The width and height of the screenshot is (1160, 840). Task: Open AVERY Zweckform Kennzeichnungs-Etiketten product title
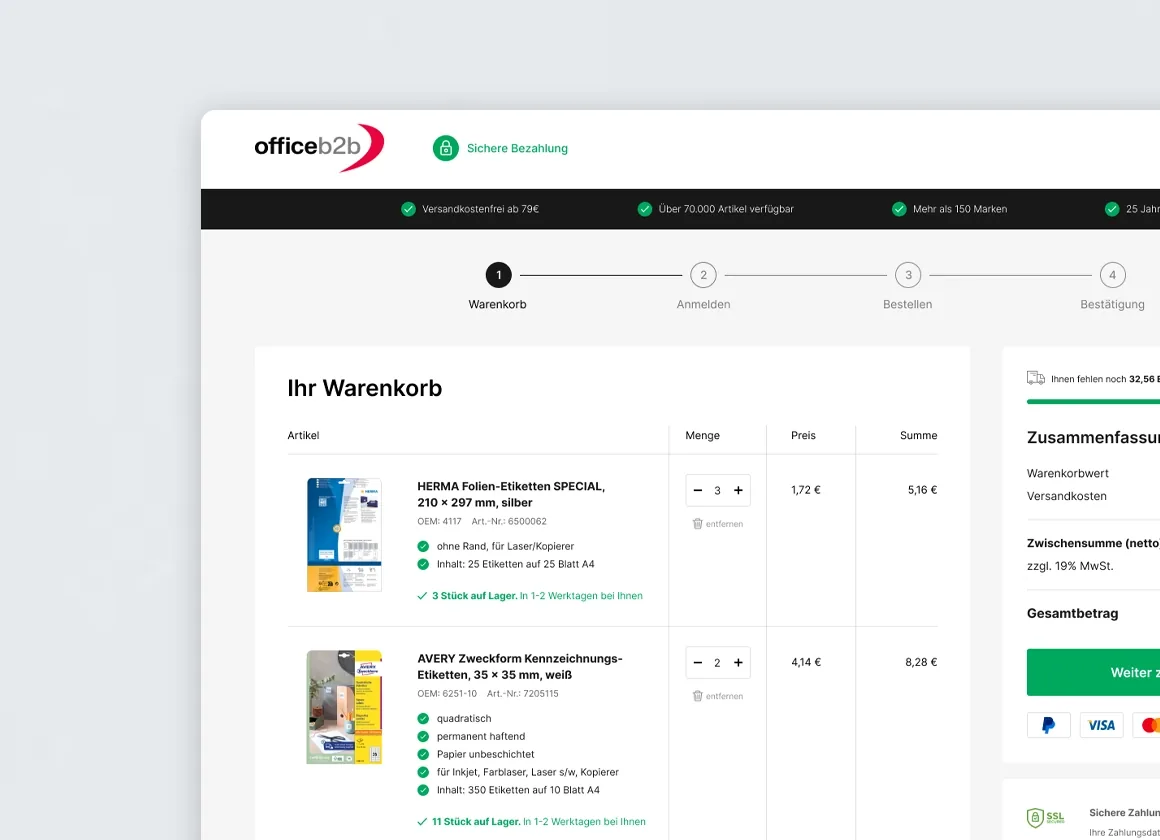pyautogui.click(x=520, y=667)
